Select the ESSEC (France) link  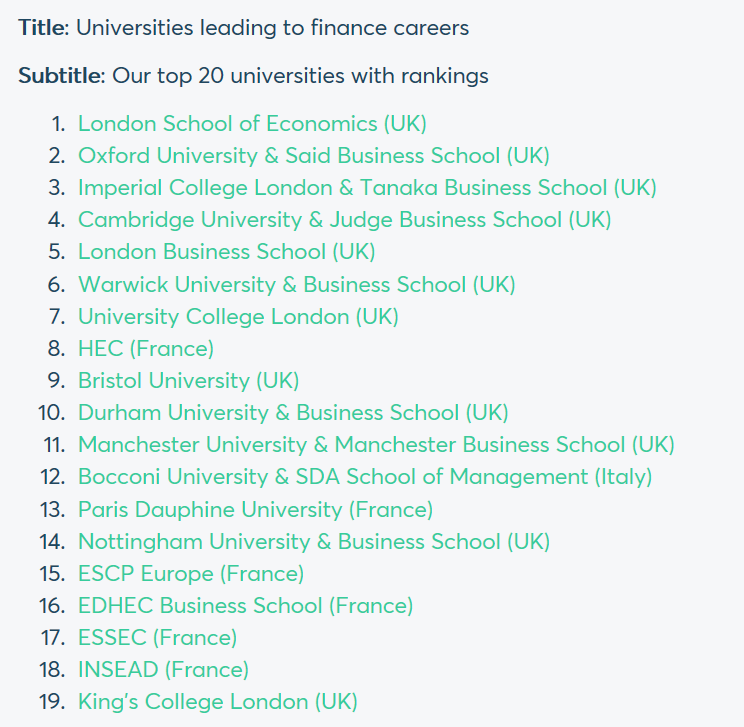coord(157,638)
